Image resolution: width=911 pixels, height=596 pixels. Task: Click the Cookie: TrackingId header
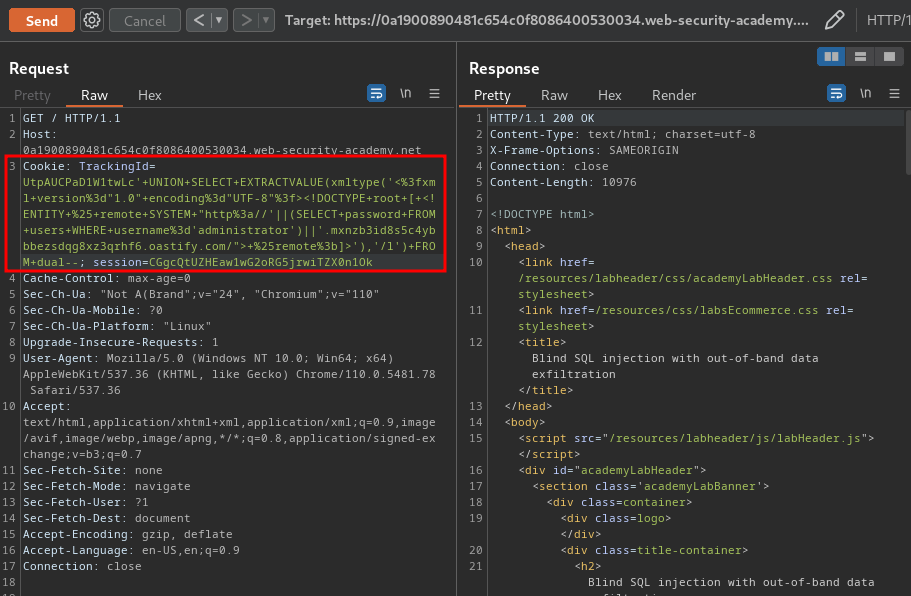[x=89, y=166]
